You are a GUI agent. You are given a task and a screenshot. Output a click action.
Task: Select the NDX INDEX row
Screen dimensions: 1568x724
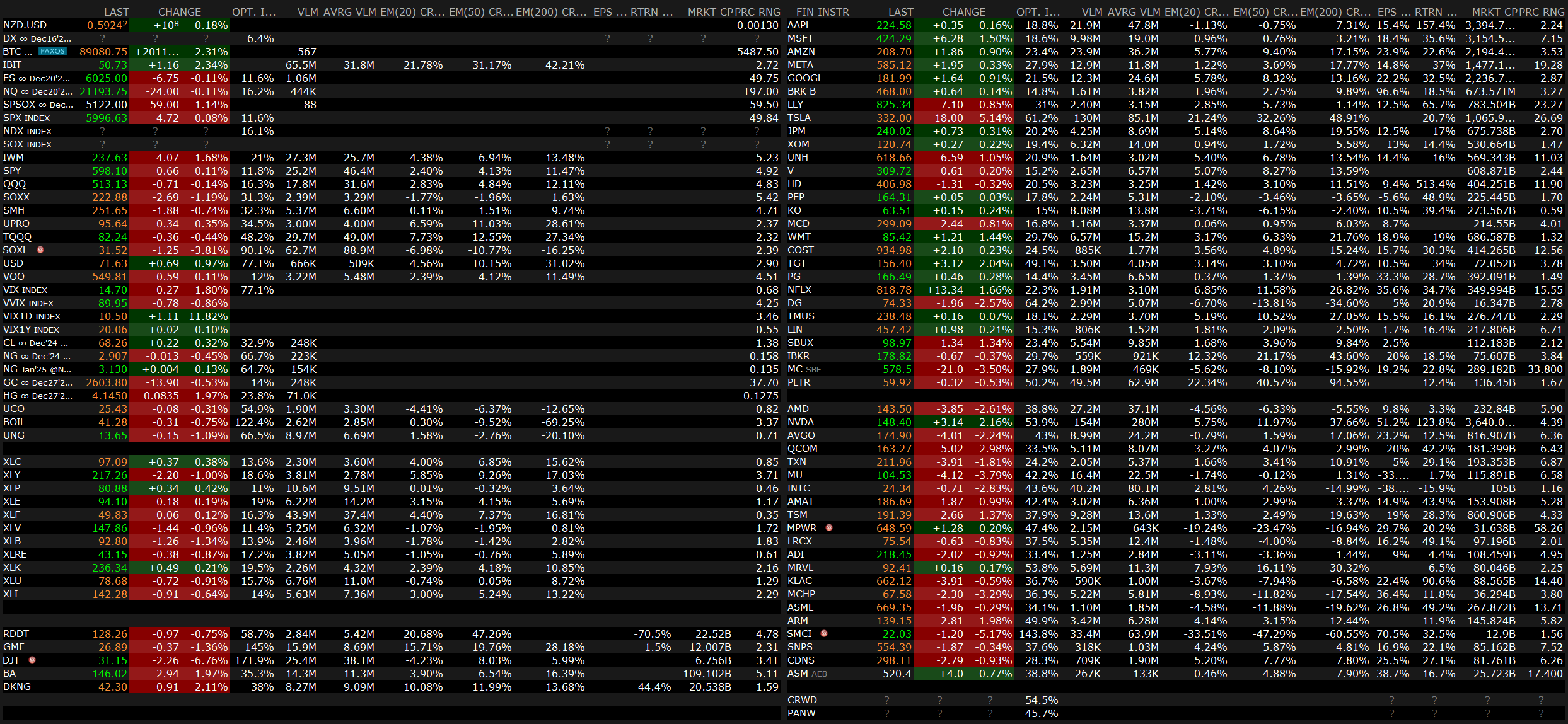[391, 131]
